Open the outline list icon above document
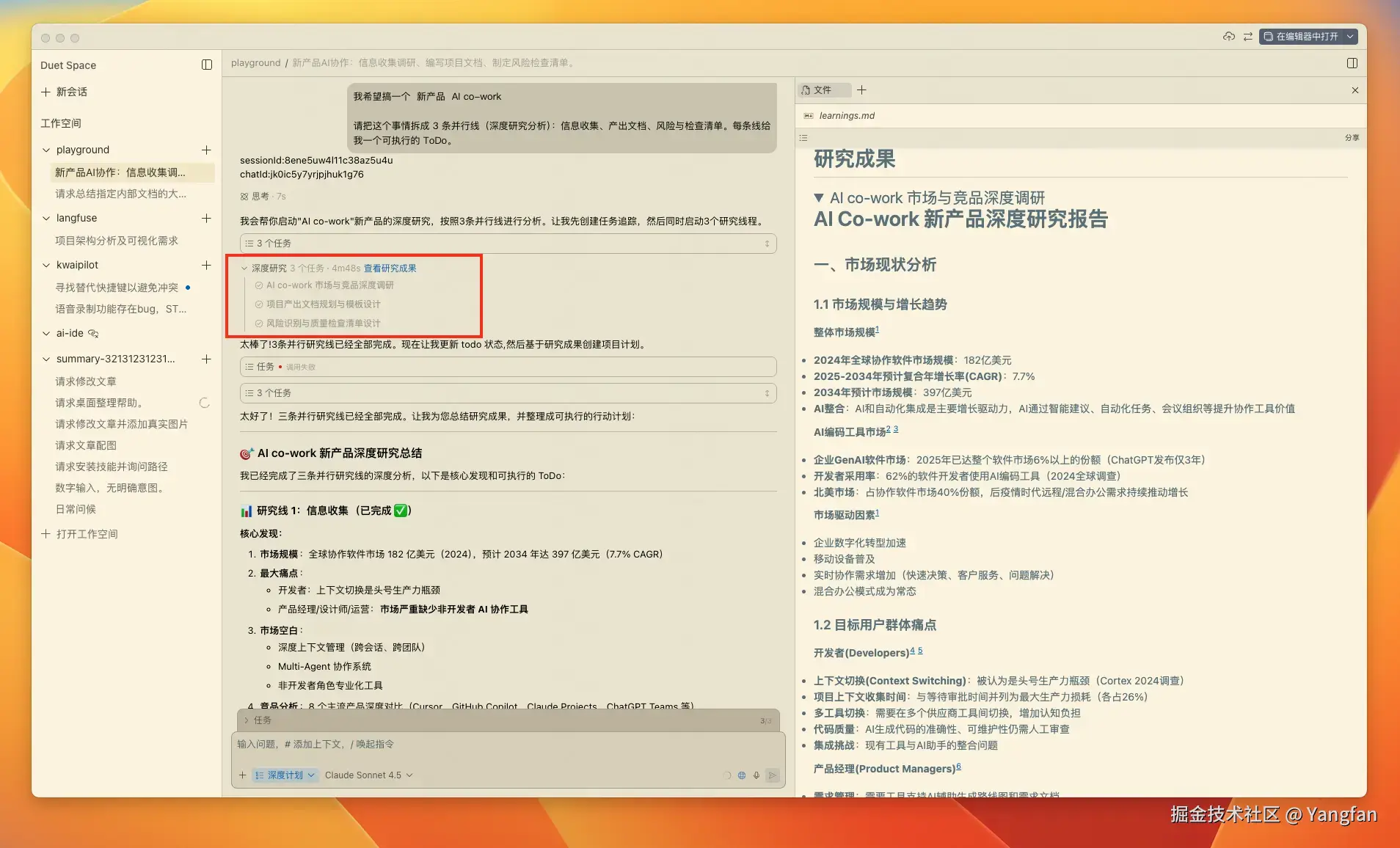Image resolution: width=1400 pixels, height=848 pixels. pos(803,138)
